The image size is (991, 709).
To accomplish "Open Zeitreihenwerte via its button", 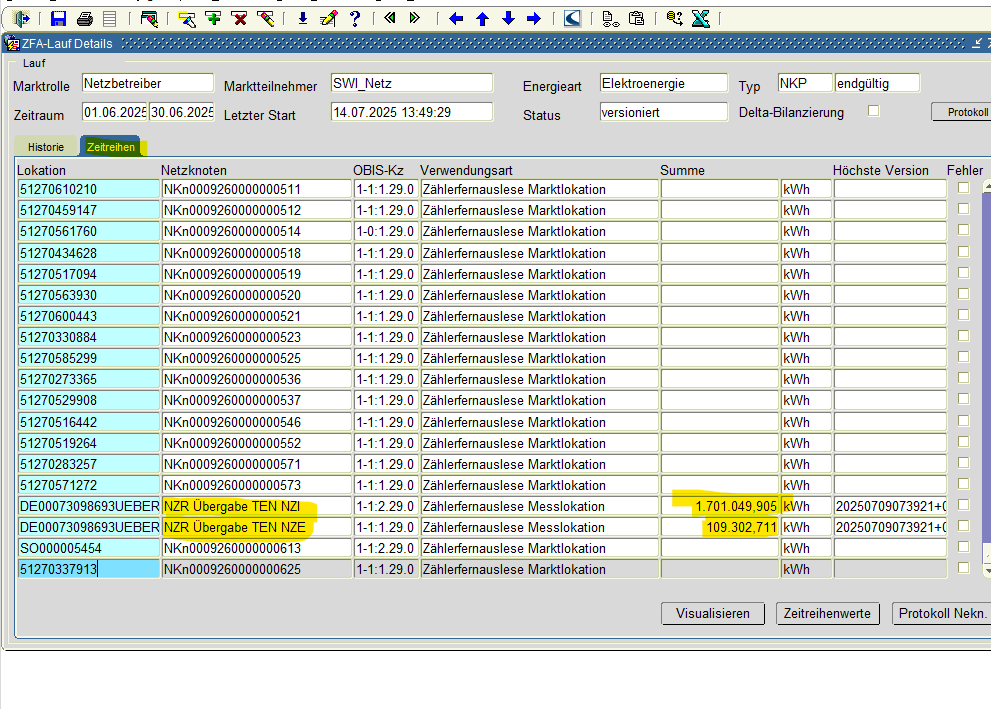I will click(x=827, y=613).
